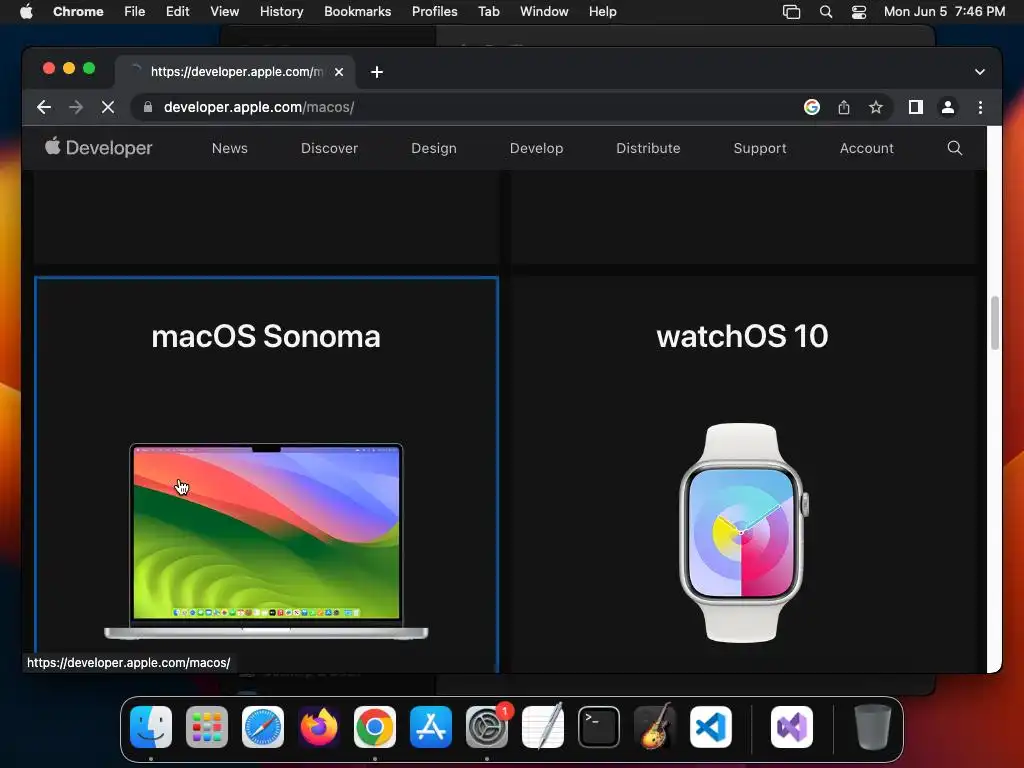Open the Apple menu
This screenshot has width=1024, height=768.
(26, 12)
